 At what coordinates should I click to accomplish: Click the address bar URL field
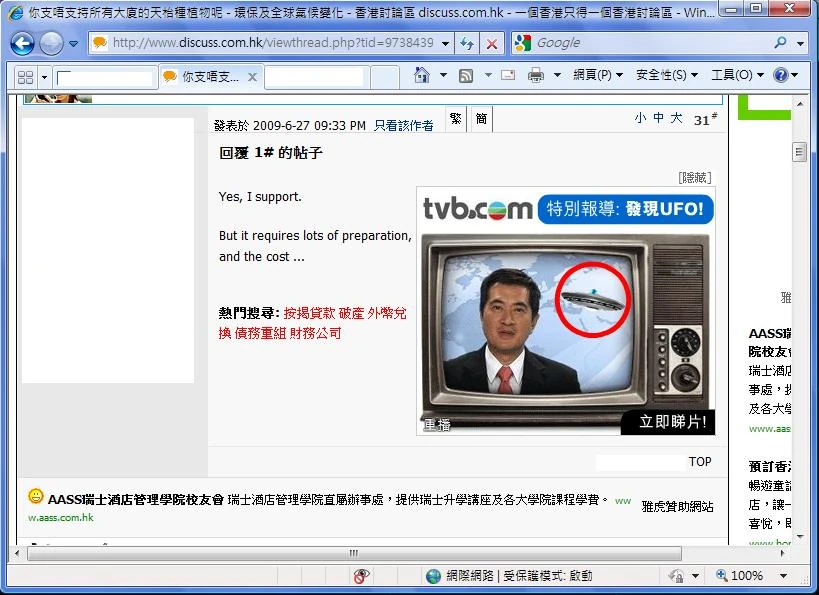(272, 43)
